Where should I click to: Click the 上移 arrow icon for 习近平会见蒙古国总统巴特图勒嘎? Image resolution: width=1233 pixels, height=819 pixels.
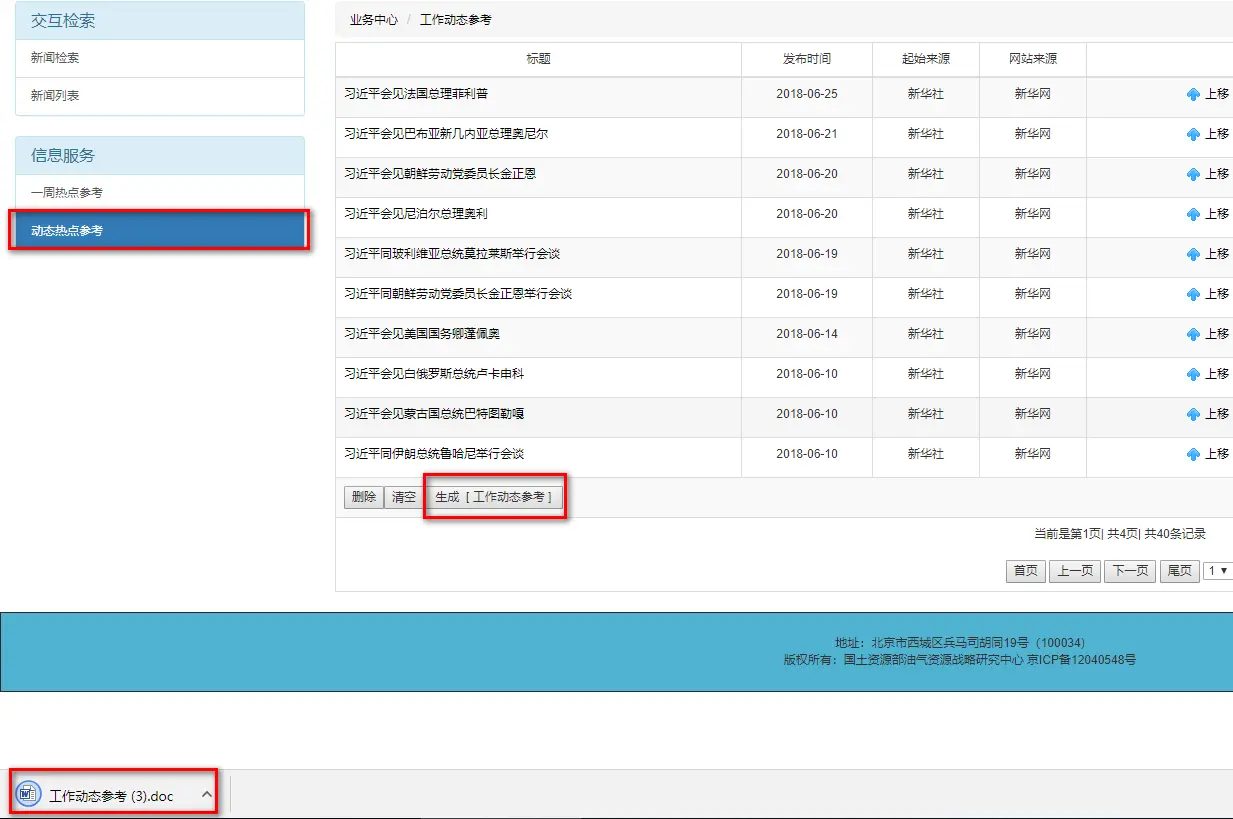1192,414
